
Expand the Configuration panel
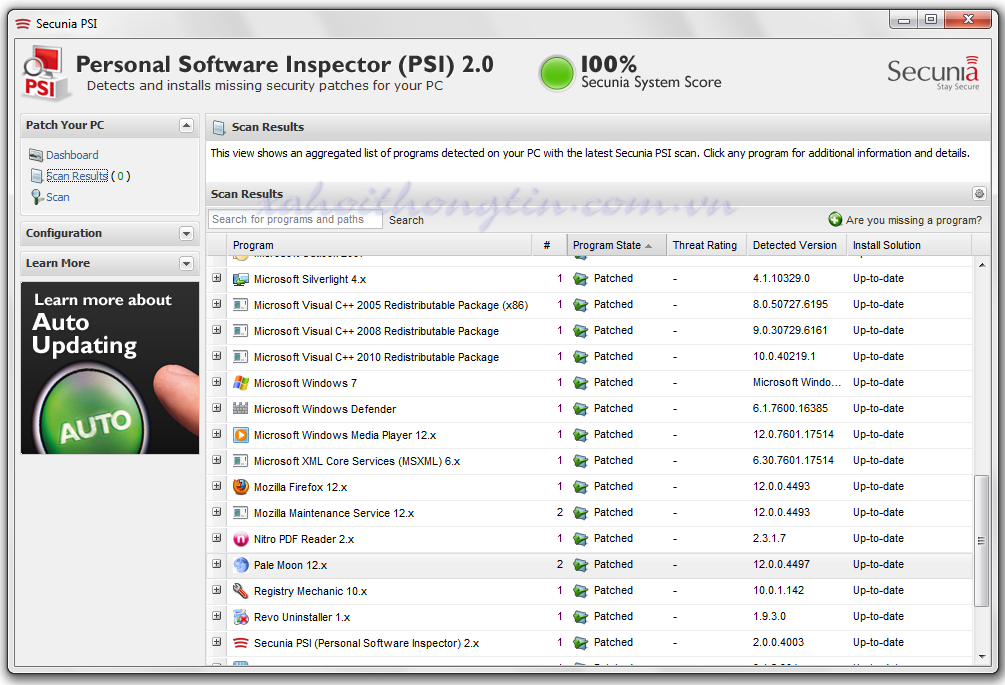187,233
